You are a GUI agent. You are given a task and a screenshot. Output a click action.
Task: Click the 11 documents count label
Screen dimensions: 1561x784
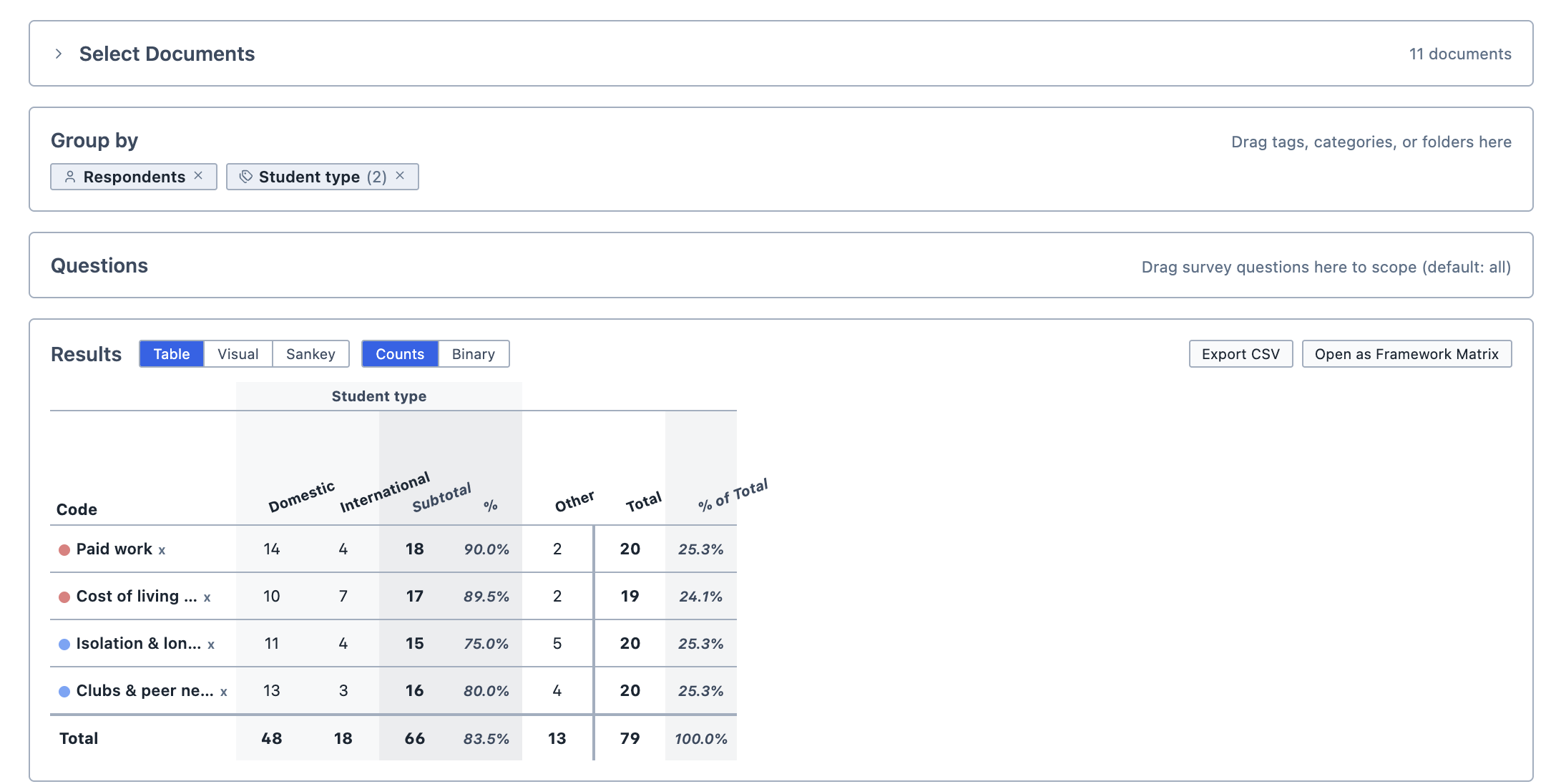pyautogui.click(x=1460, y=54)
